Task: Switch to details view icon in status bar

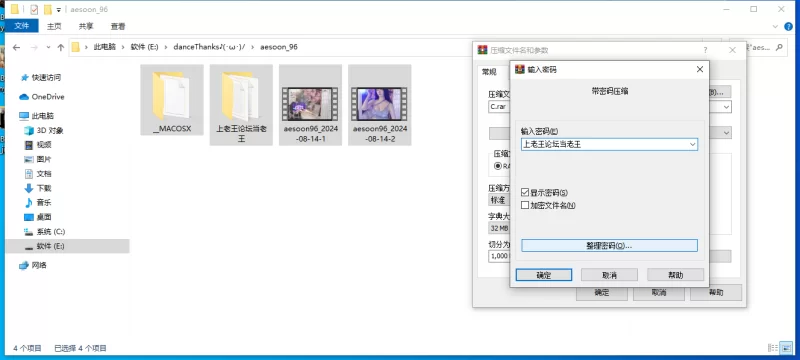Action: (773, 348)
